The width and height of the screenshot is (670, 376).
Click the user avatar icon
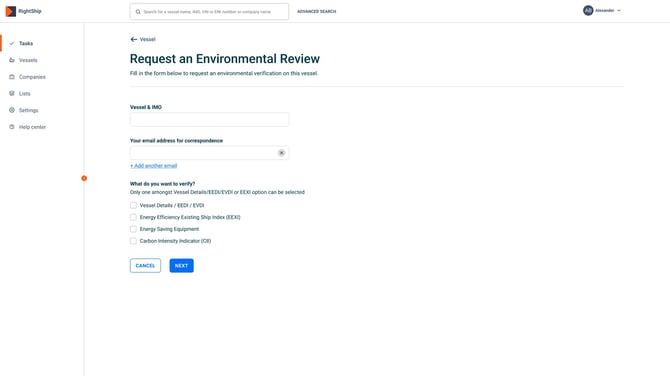[x=588, y=10]
